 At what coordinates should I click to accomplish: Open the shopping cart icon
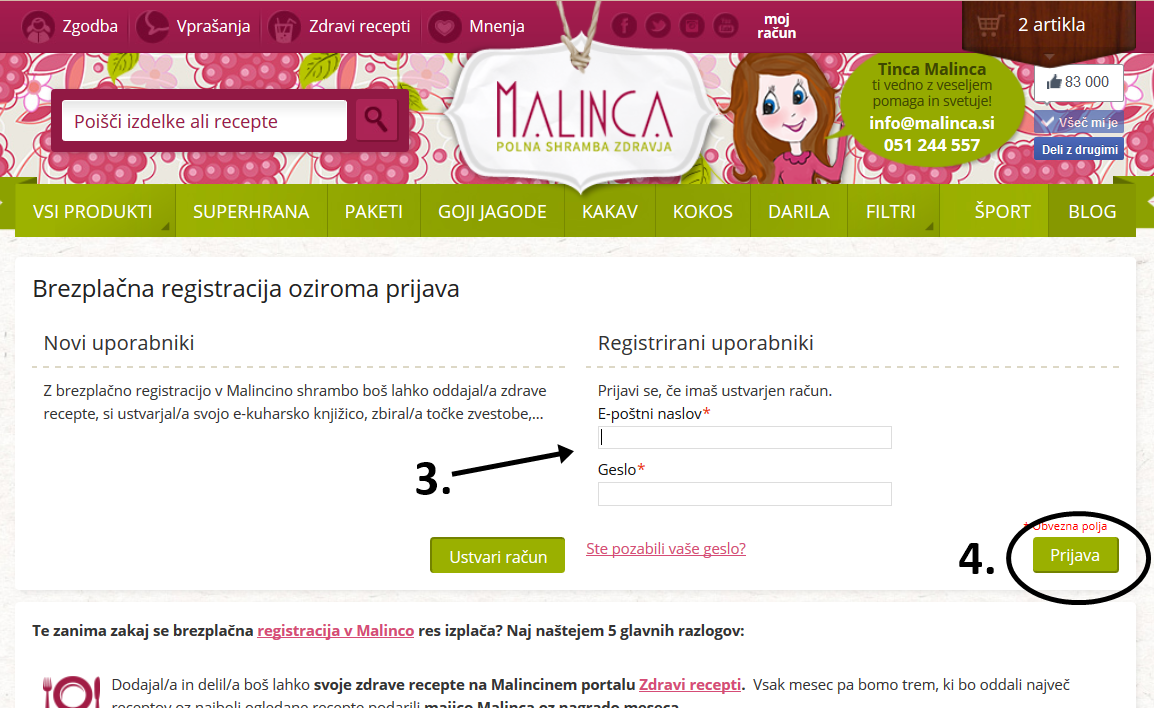pos(988,25)
